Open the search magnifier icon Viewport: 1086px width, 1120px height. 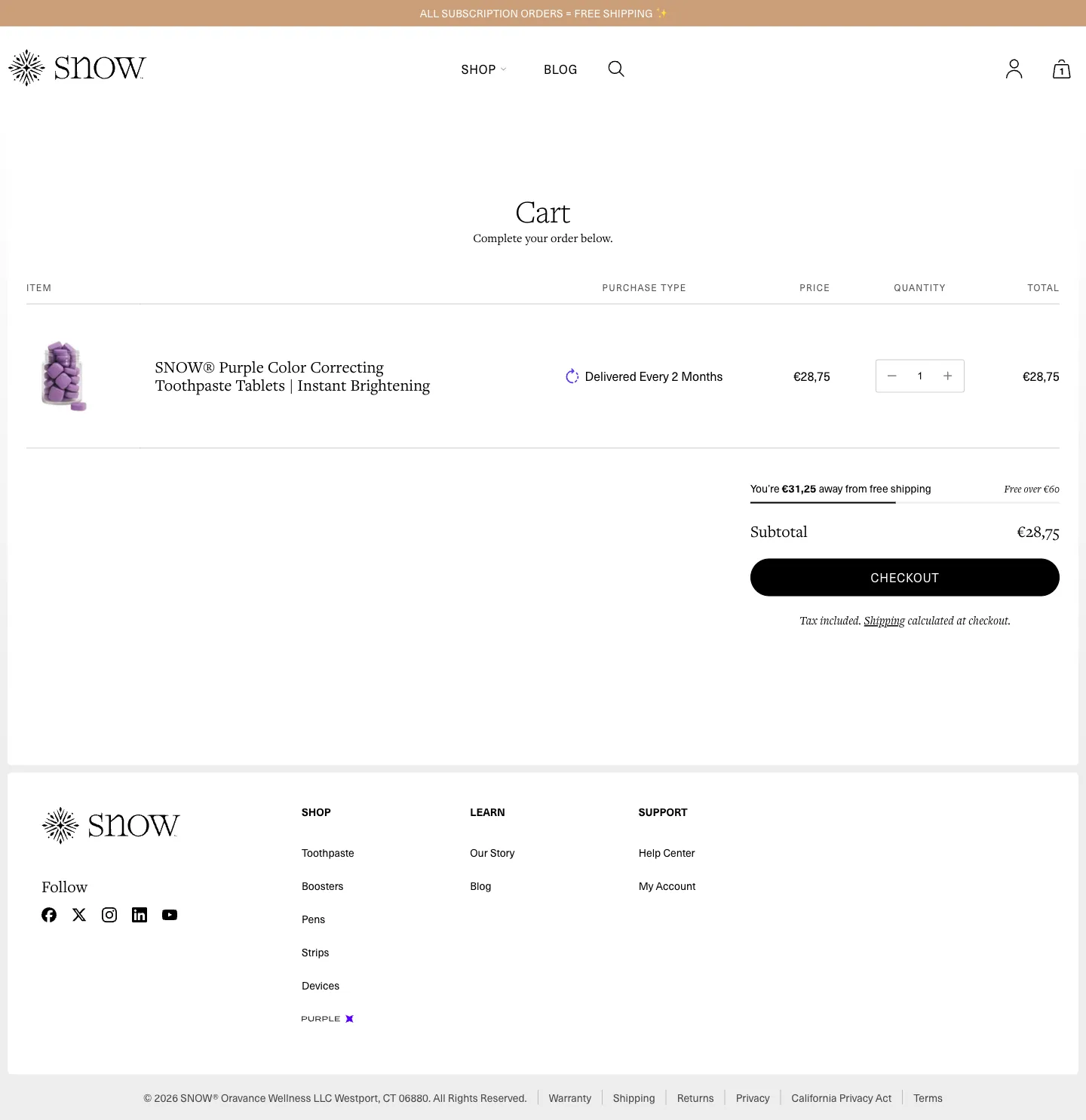616,69
